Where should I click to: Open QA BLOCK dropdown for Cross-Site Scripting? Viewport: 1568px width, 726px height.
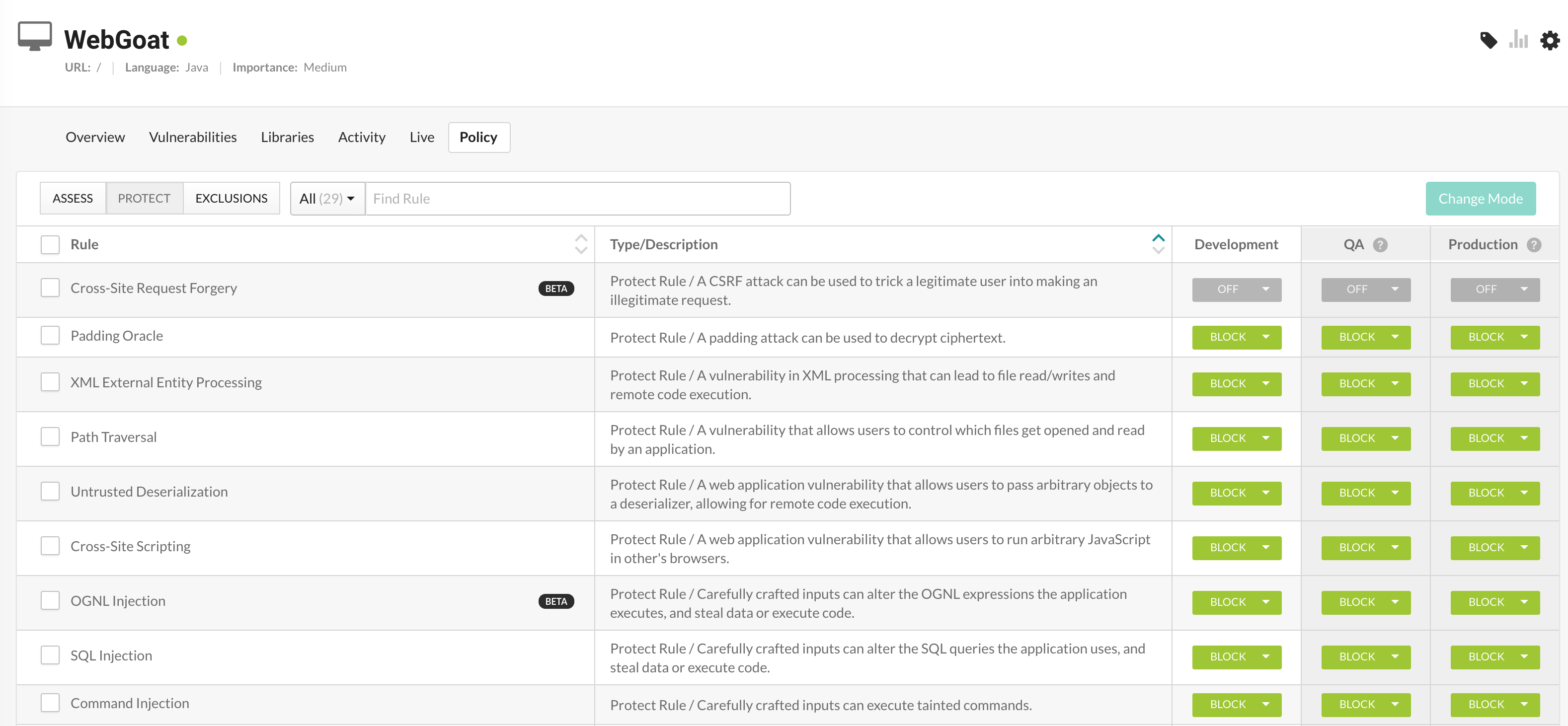point(1365,548)
